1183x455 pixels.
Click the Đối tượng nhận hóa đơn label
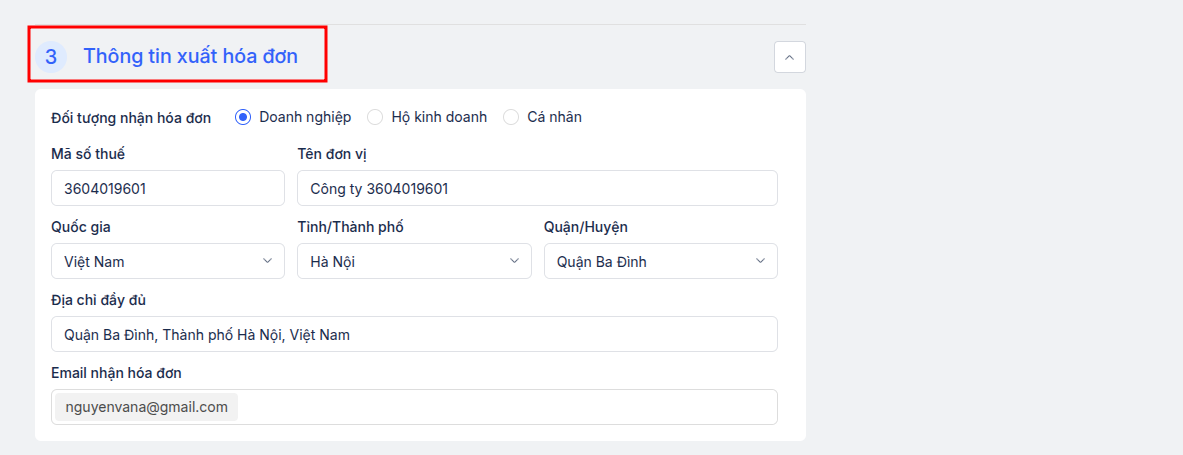tap(131, 118)
